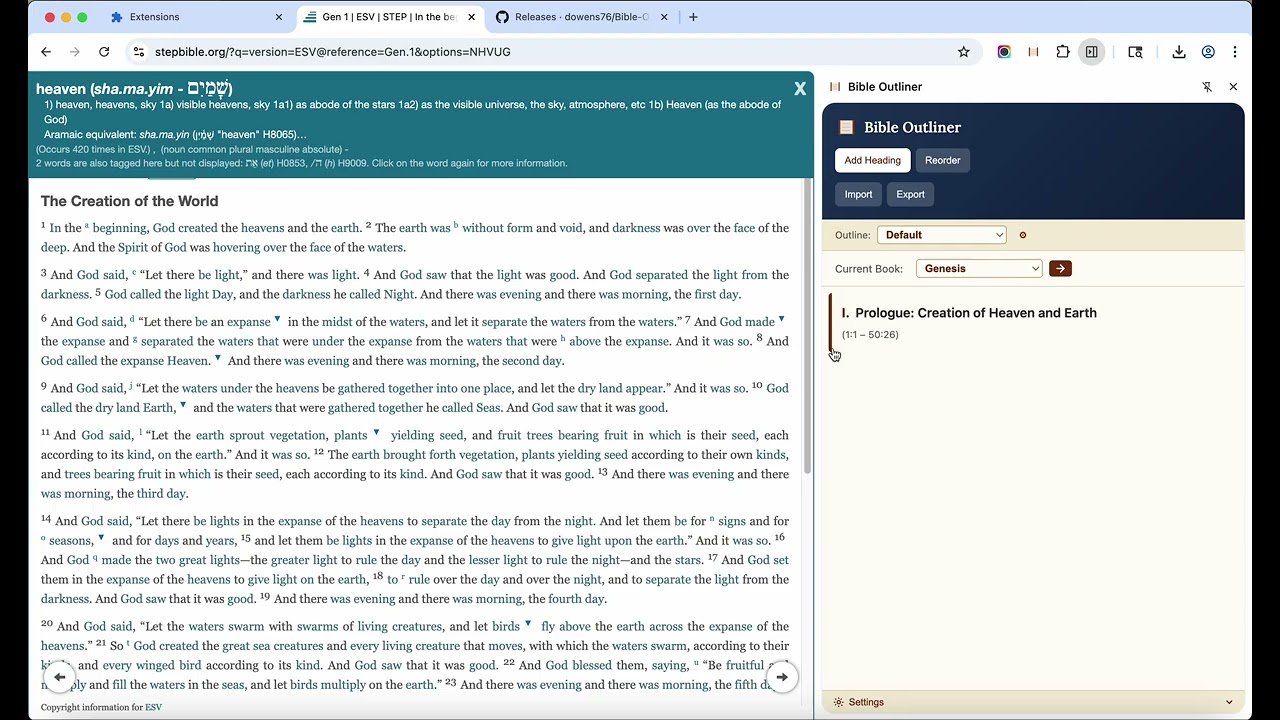
Task: Click the Export button
Action: (910, 194)
